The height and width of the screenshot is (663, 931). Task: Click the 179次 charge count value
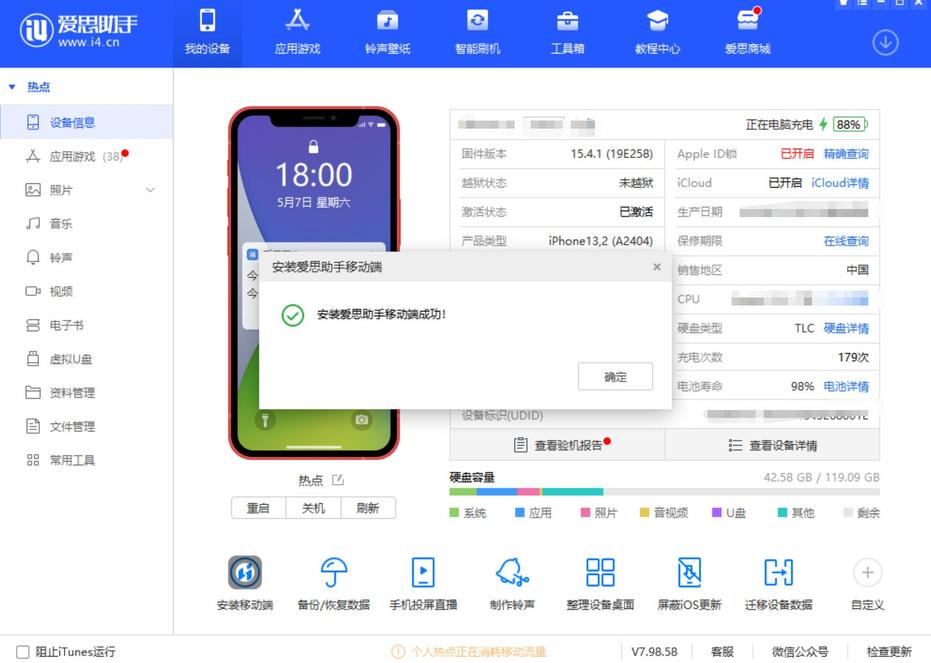click(853, 357)
